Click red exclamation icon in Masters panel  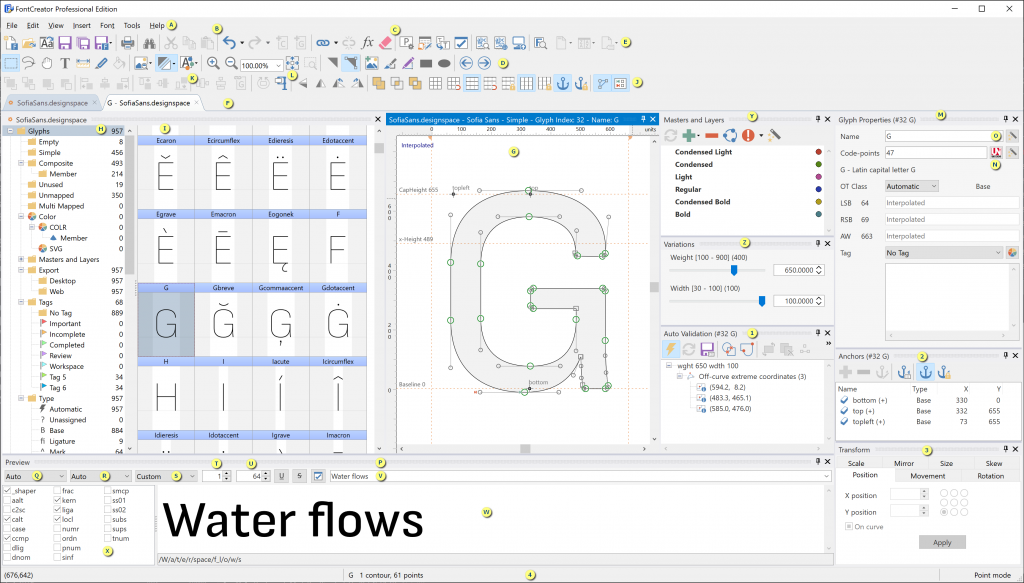click(x=748, y=135)
